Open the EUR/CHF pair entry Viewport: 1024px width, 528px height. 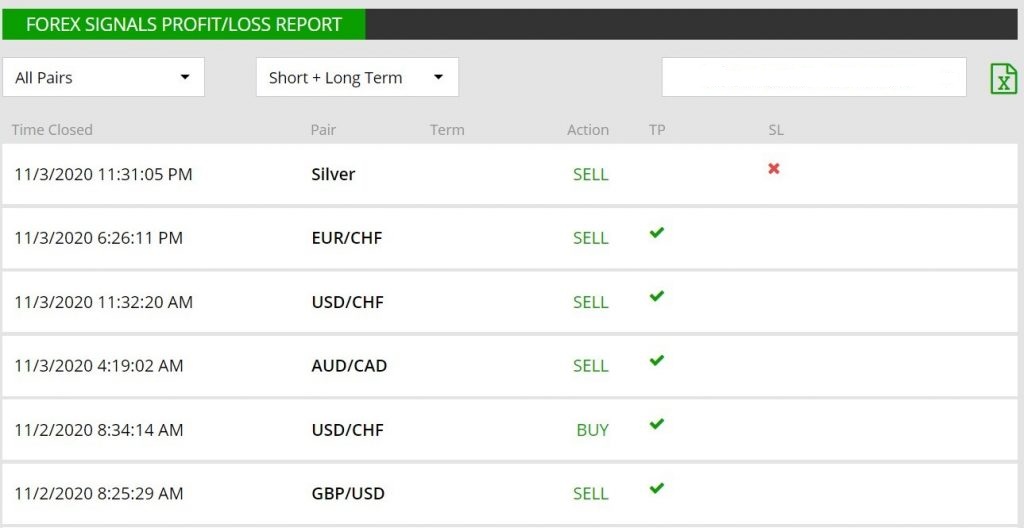click(x=347, y=238)
